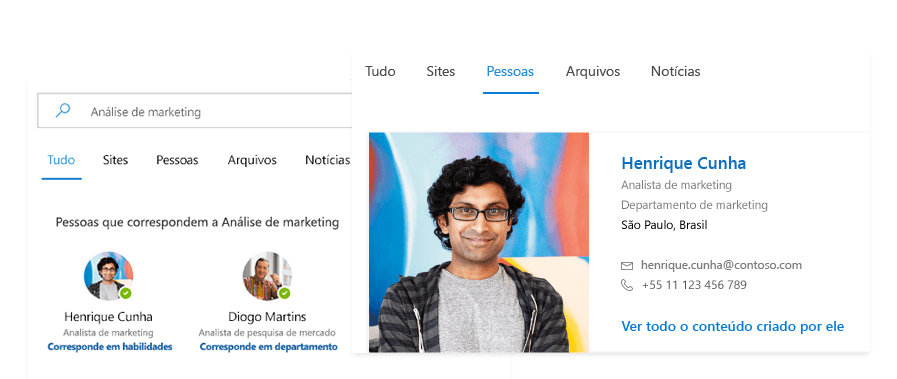897x379 pixels.
Task: Switch to Arquivos tab in profile panel
Action: click(x=593, y=71)
